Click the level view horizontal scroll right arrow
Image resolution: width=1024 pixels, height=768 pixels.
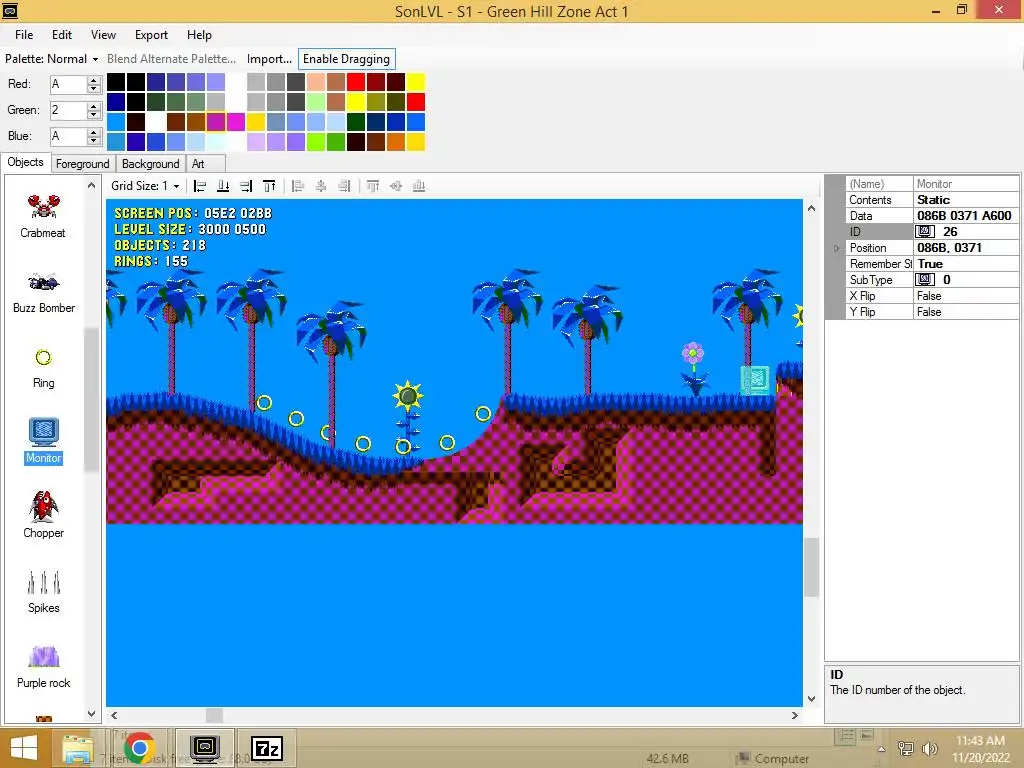(794, 715)
